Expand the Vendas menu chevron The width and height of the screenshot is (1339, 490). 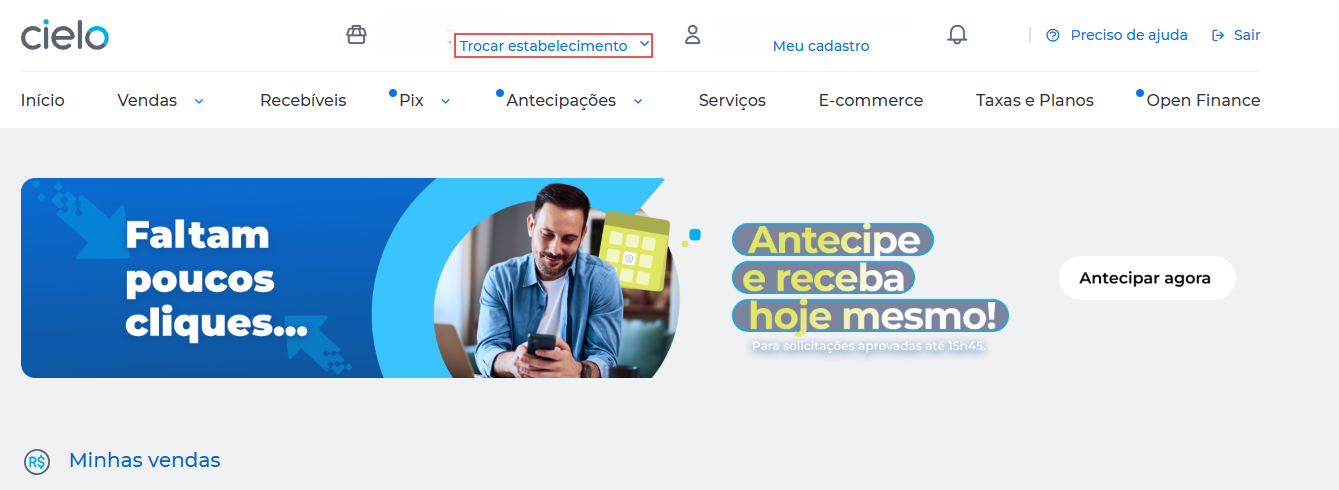tap(199, 101)
